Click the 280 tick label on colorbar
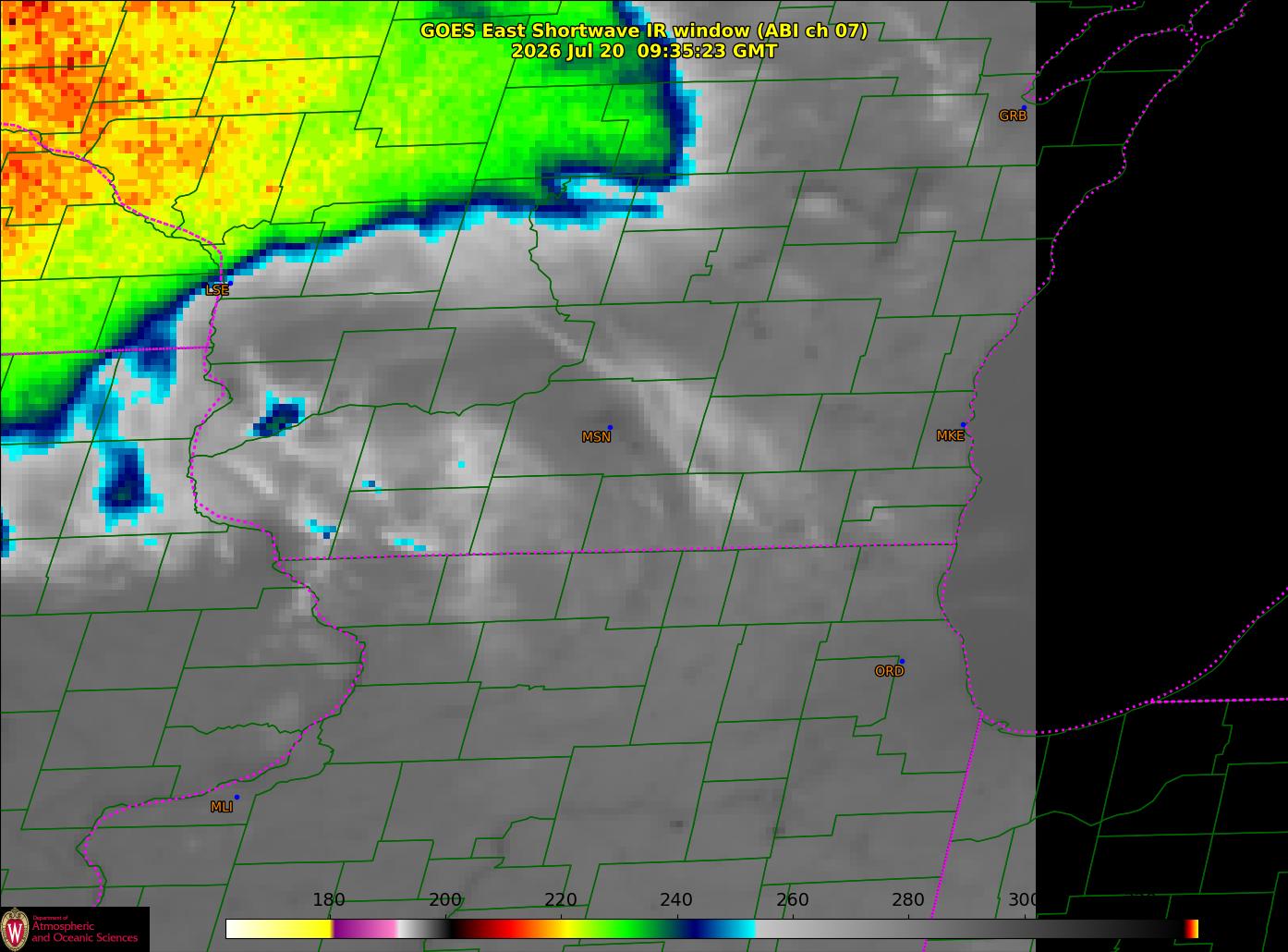This screenshot has height=952, width=1288. click(908, 900)
